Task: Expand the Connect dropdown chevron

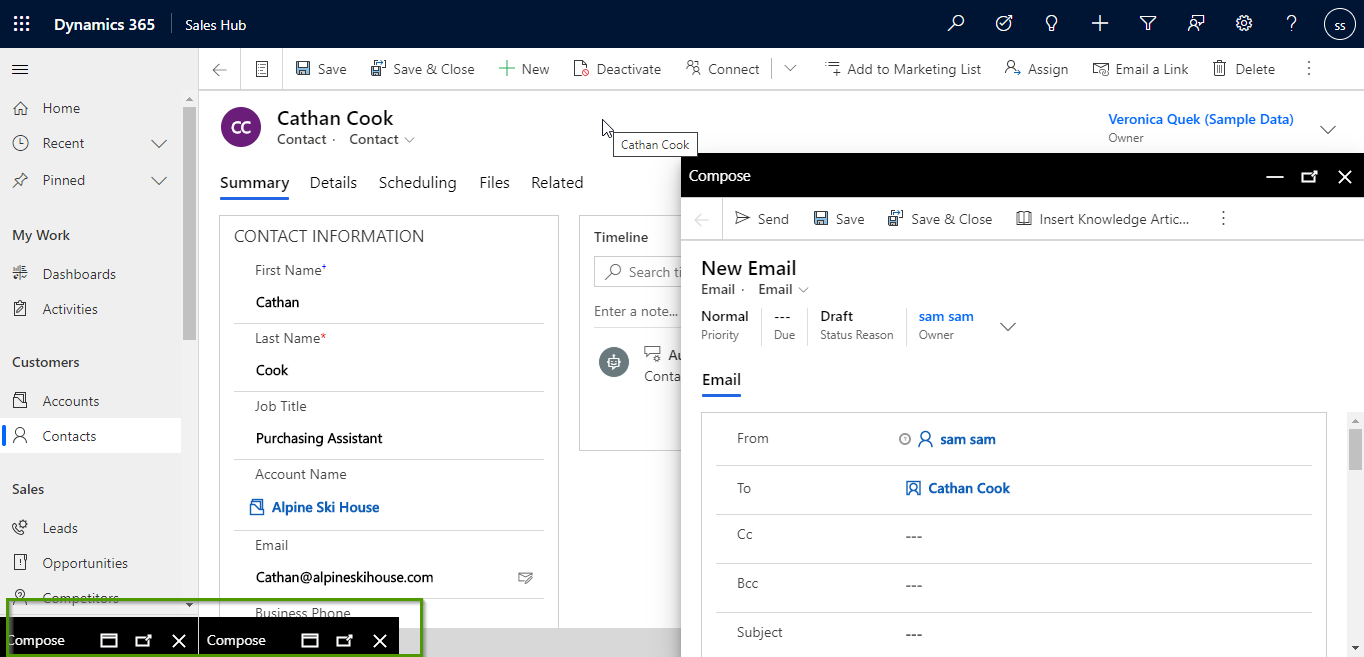Action: (x=790, y=69)
